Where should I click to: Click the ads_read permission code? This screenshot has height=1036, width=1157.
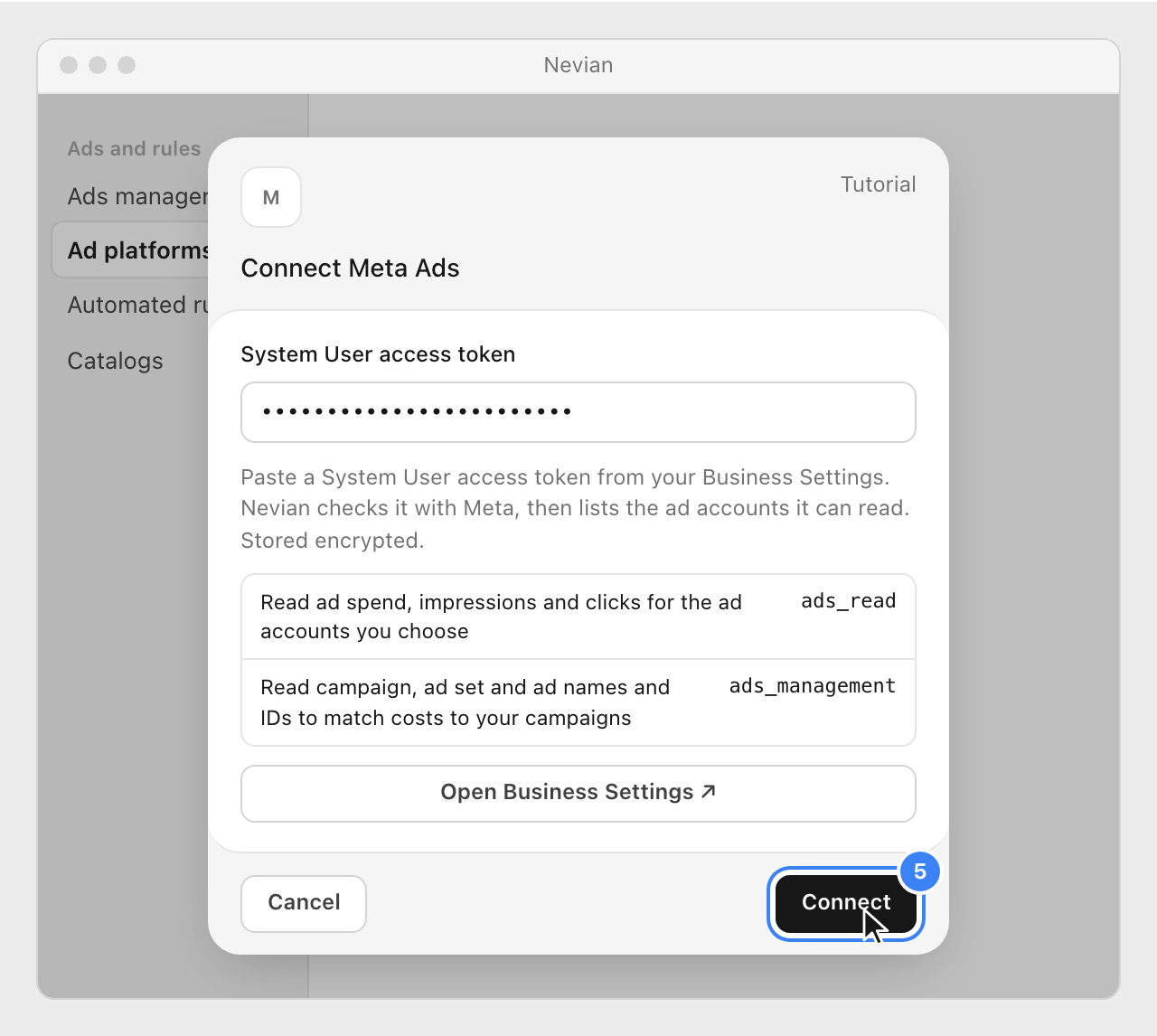(x=848, y=601)
